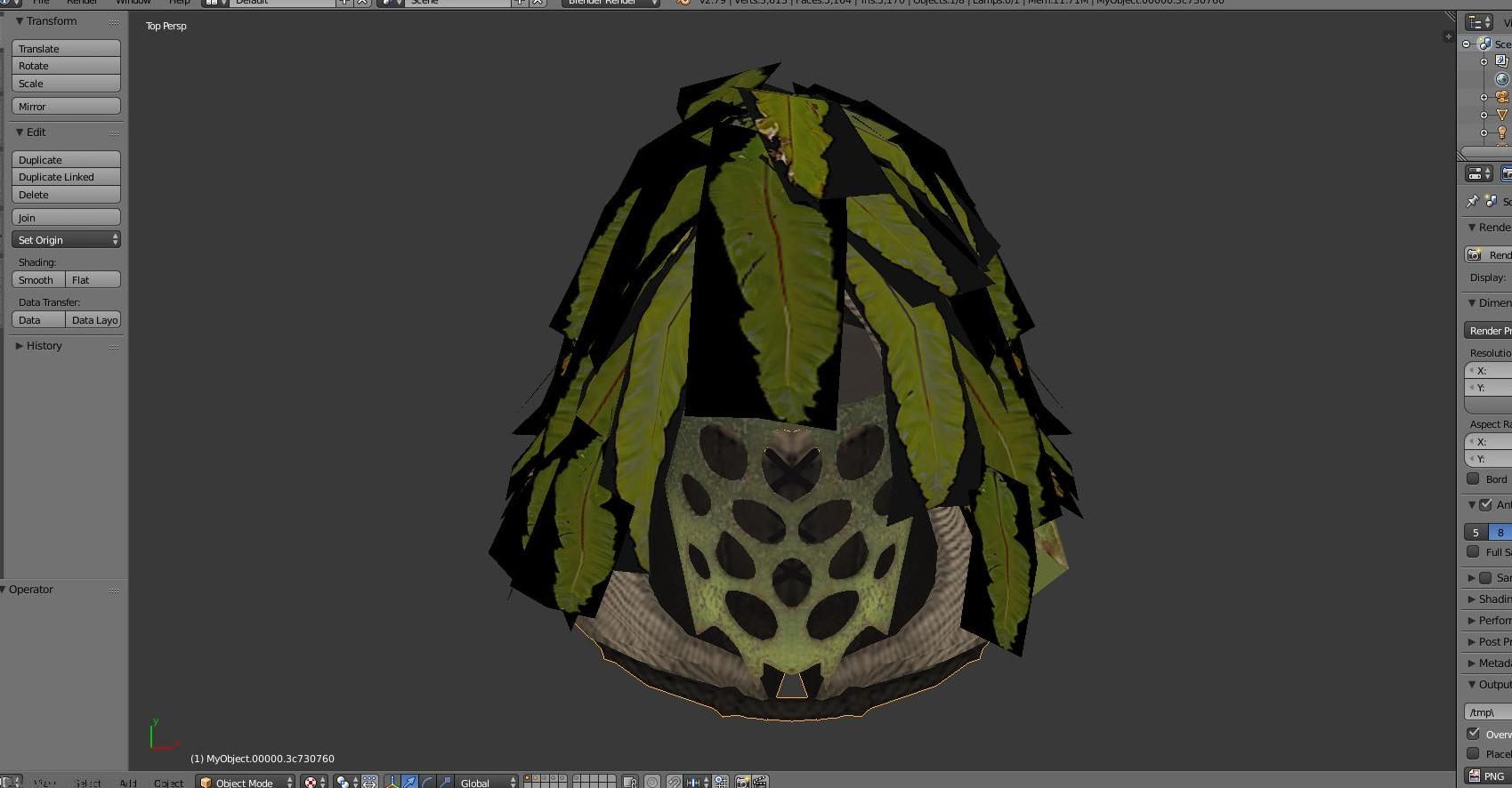Click the lamp bulb icon in outliner

click(x=1502, y=133)
